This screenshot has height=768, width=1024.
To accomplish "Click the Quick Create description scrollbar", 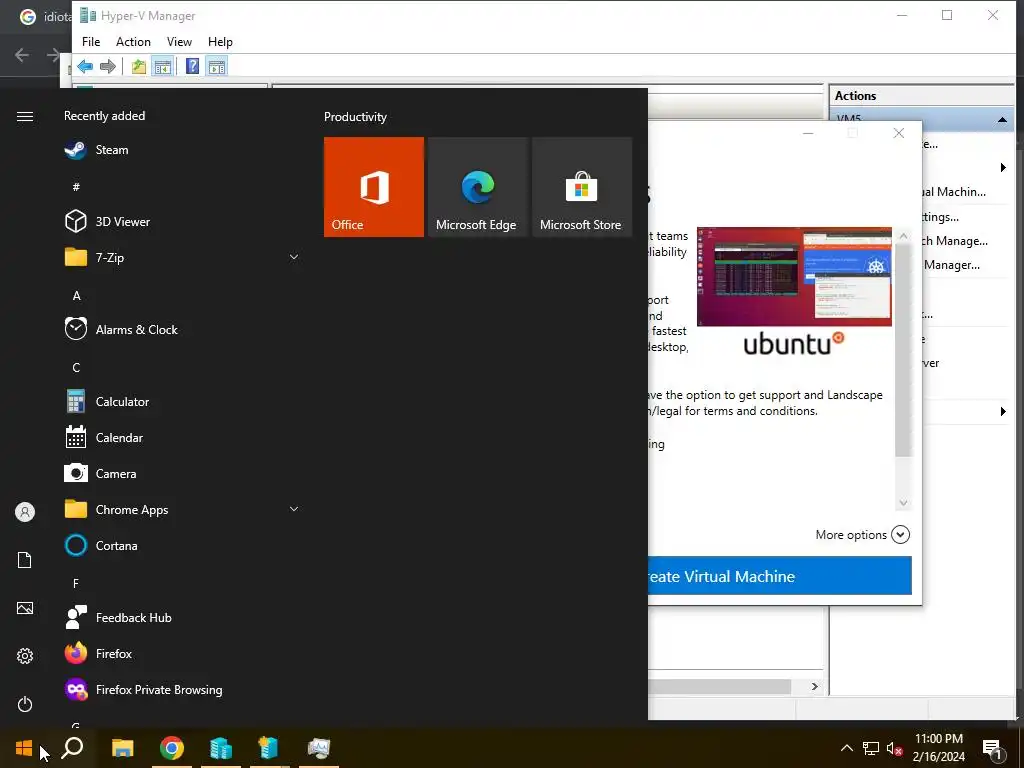I will pyautogui.click(x=903, y=351).
